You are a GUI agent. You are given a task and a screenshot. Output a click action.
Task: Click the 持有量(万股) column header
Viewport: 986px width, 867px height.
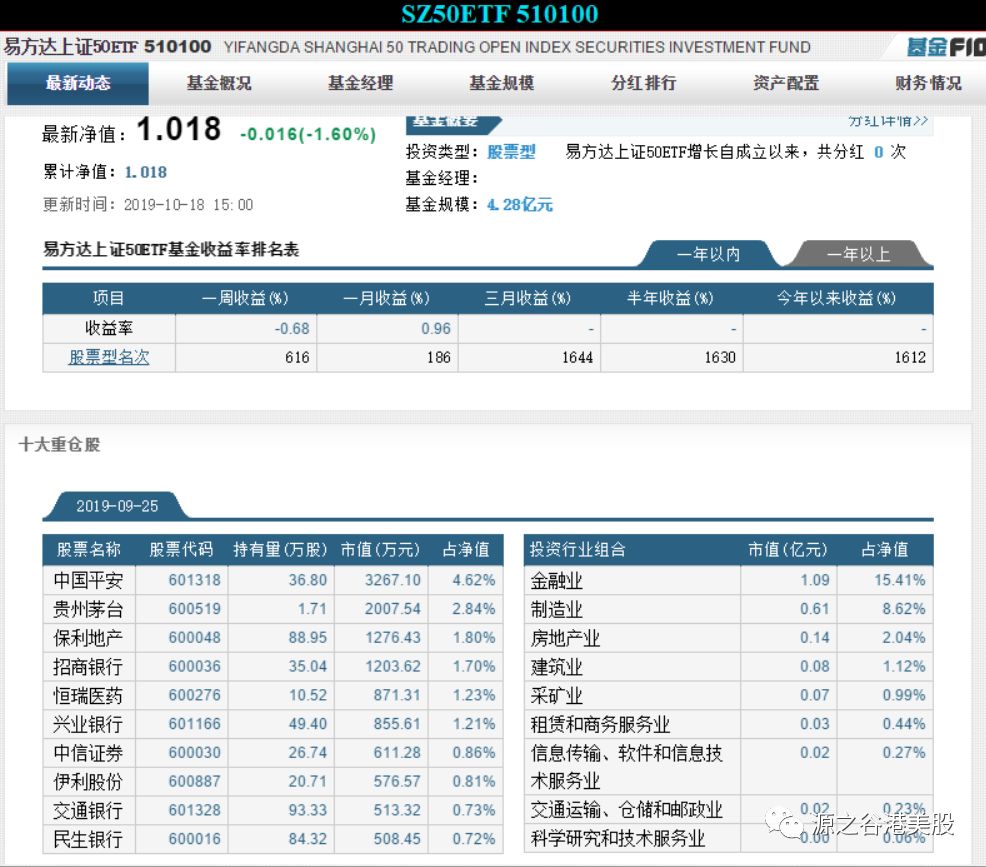point(280,549)
